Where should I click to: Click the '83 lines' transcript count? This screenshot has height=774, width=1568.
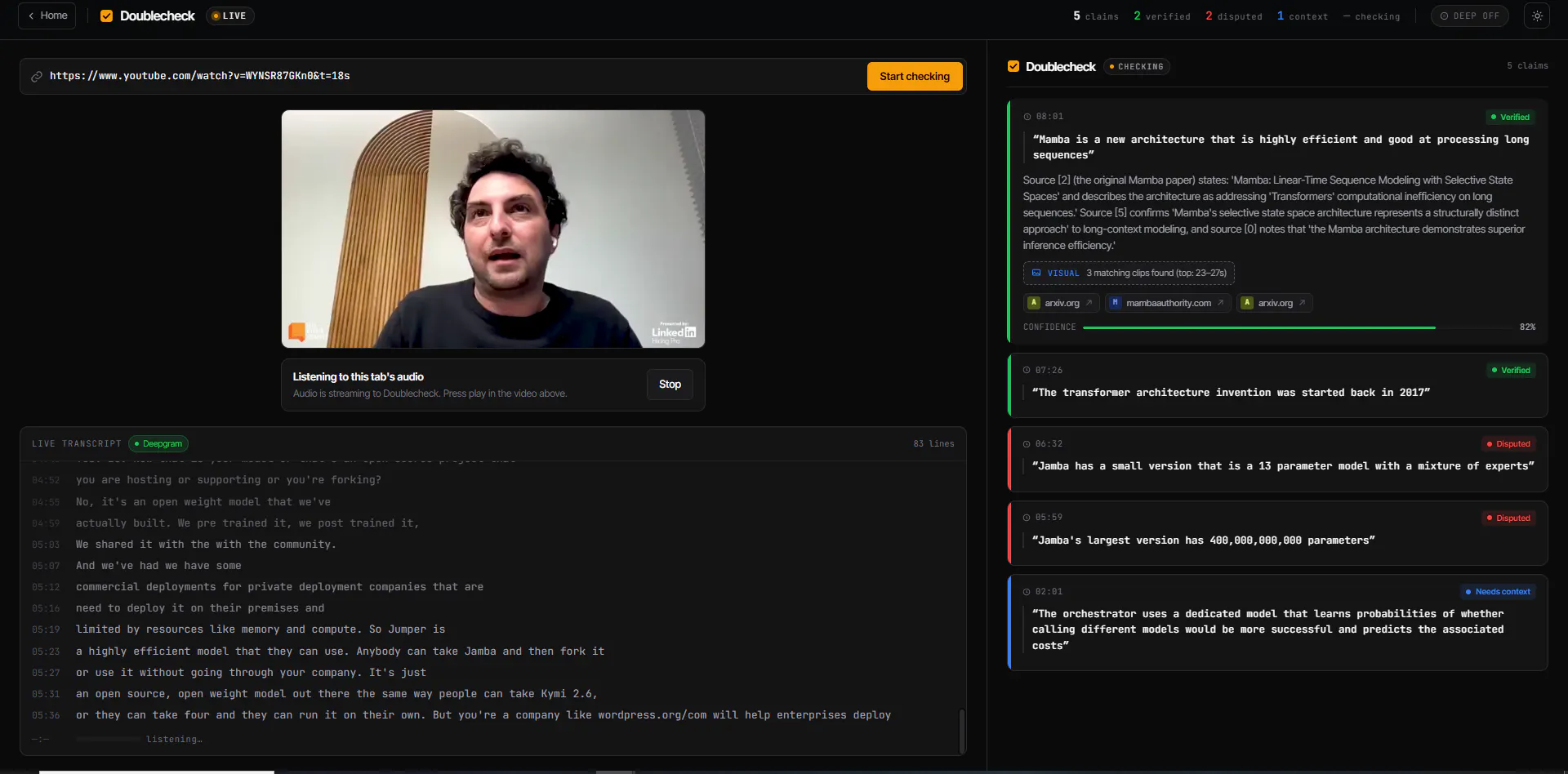tap(933, 444)
